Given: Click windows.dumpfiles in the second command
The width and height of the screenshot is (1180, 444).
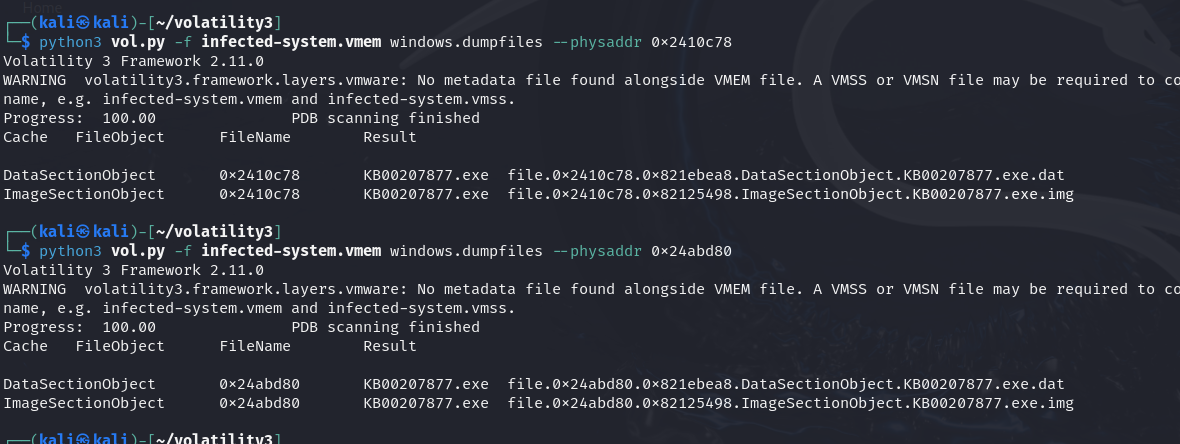Looking at the screenshot, I should tap(466, 250).
